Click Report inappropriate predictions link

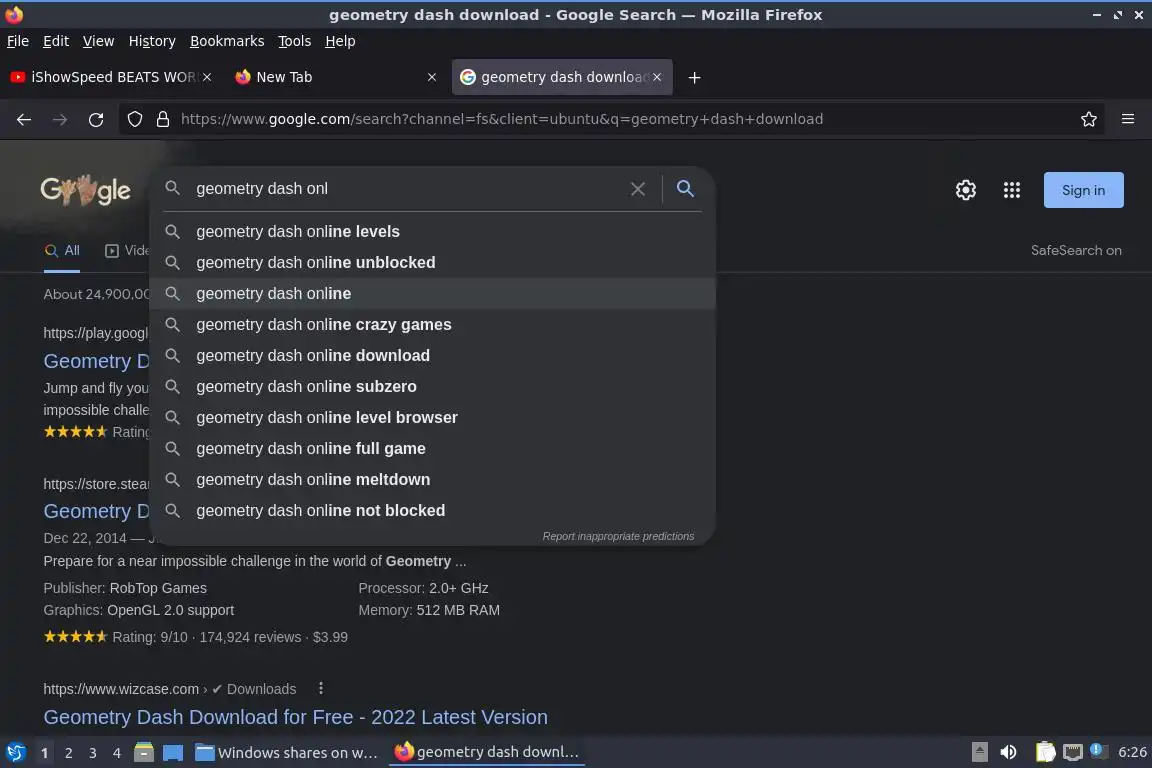coord(618,536)
